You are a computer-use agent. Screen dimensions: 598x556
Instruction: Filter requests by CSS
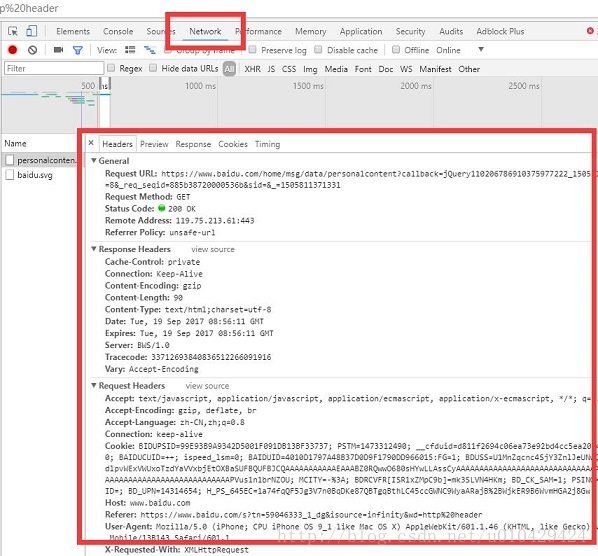[289, 69]
